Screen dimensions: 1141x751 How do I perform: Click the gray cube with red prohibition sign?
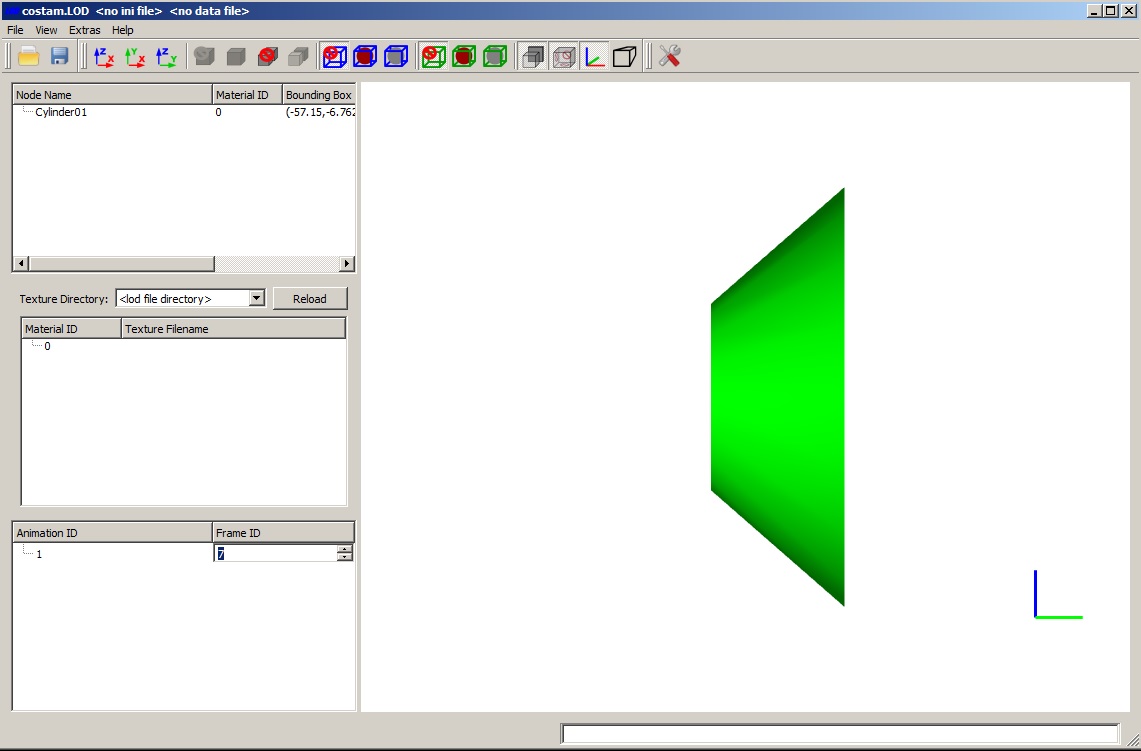(x=267, y=56)
